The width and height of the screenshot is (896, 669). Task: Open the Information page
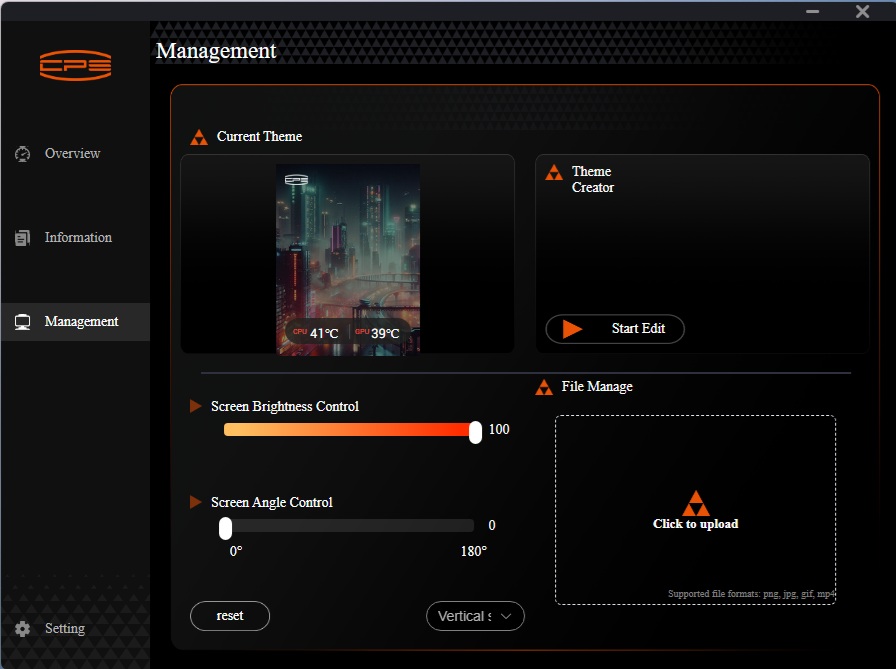tap(75, 237)
